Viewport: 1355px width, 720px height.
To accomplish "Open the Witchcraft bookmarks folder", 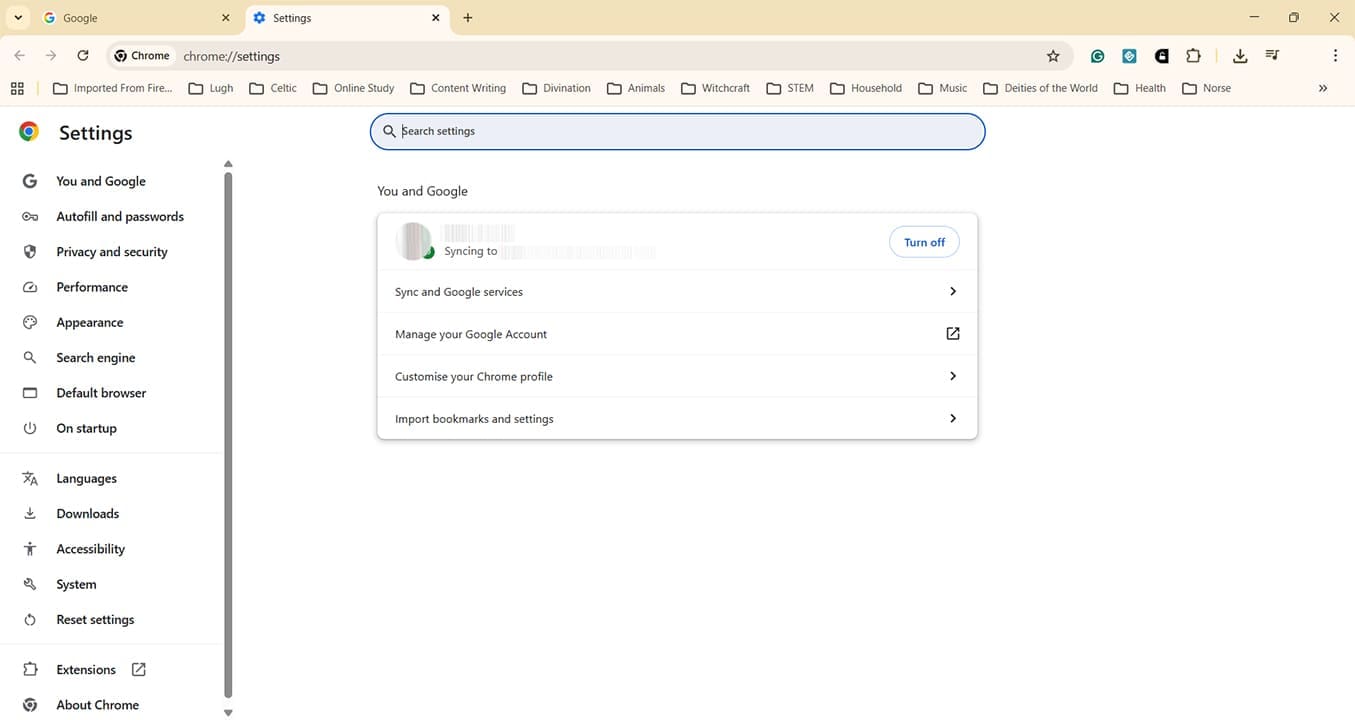I will pyautogui.click(x=714, y=88).
